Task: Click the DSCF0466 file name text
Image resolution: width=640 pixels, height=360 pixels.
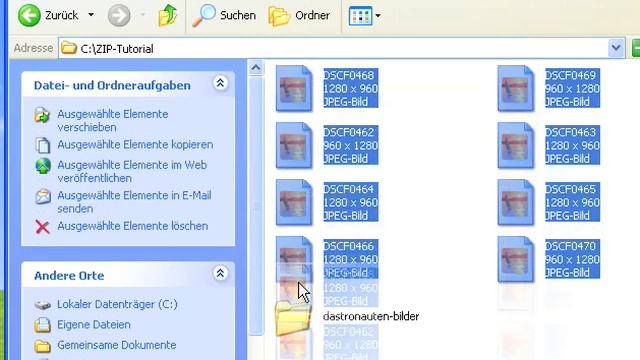Action: click(x=349, y=247)
